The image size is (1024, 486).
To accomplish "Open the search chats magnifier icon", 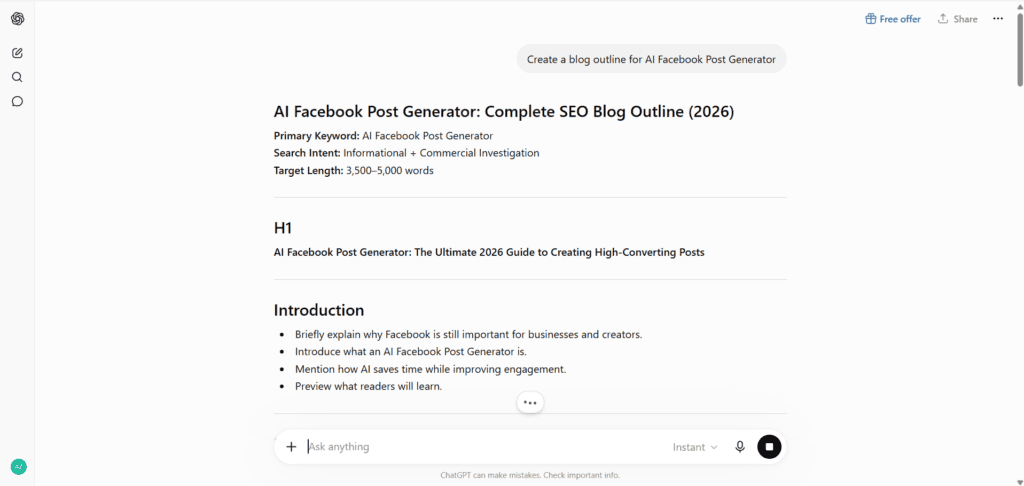I will (x=18, y=77).
